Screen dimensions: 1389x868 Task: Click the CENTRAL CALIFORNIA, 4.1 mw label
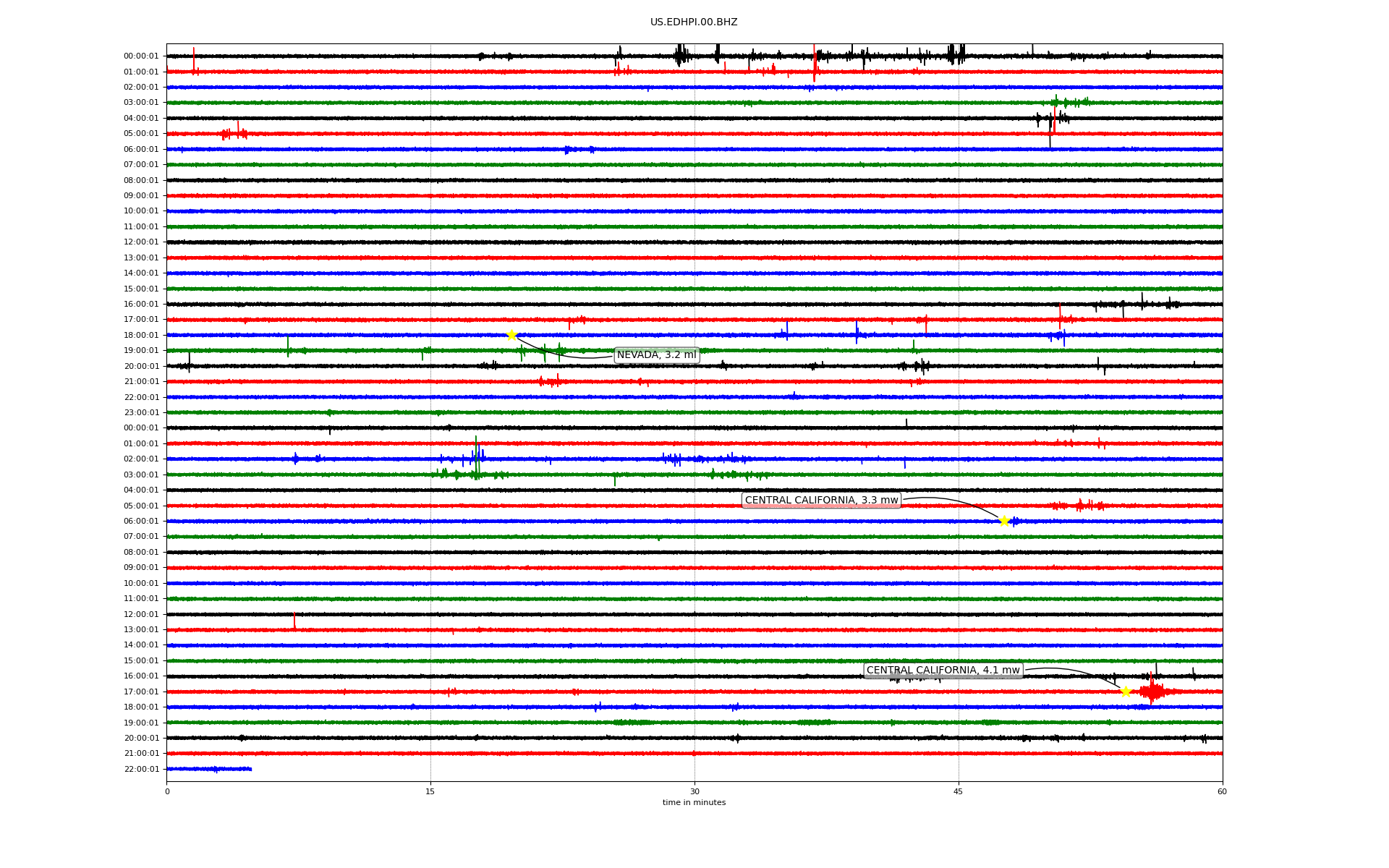(x=943, y=671)
